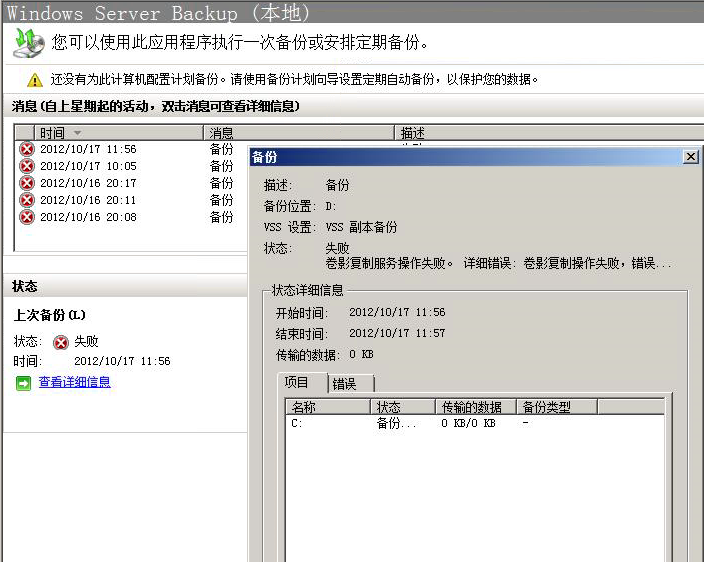The height and width of the screenshot is (562, 704).
Task: Click the error icon for 2012/10/16 20:11
Action: coord(27,200)
